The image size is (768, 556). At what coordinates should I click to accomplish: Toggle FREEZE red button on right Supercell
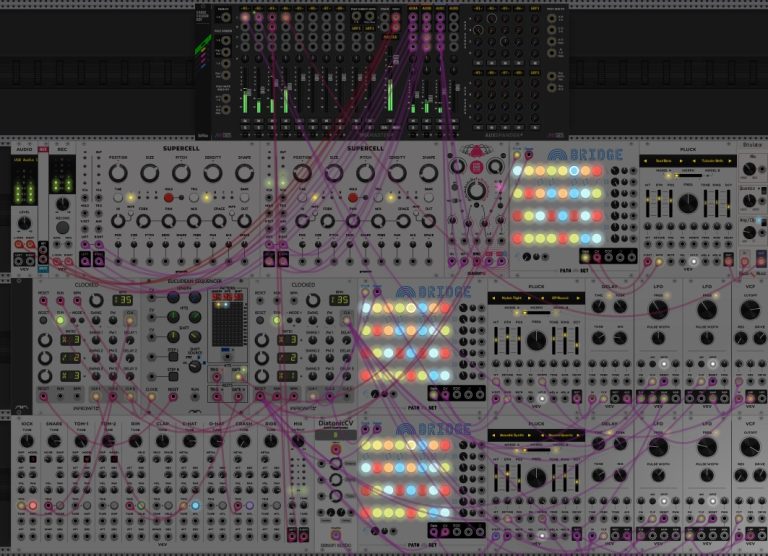[x=353, y=197]
